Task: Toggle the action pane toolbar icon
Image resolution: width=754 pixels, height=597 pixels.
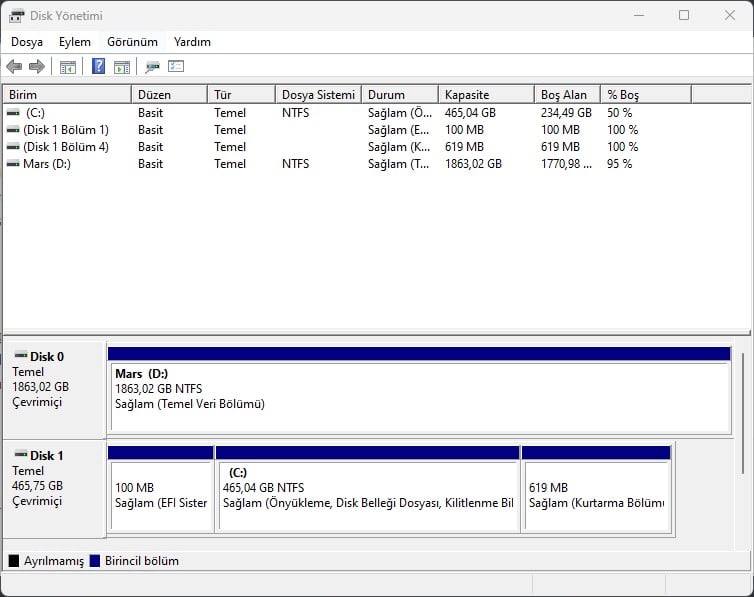Action: [x=122, y=67]
